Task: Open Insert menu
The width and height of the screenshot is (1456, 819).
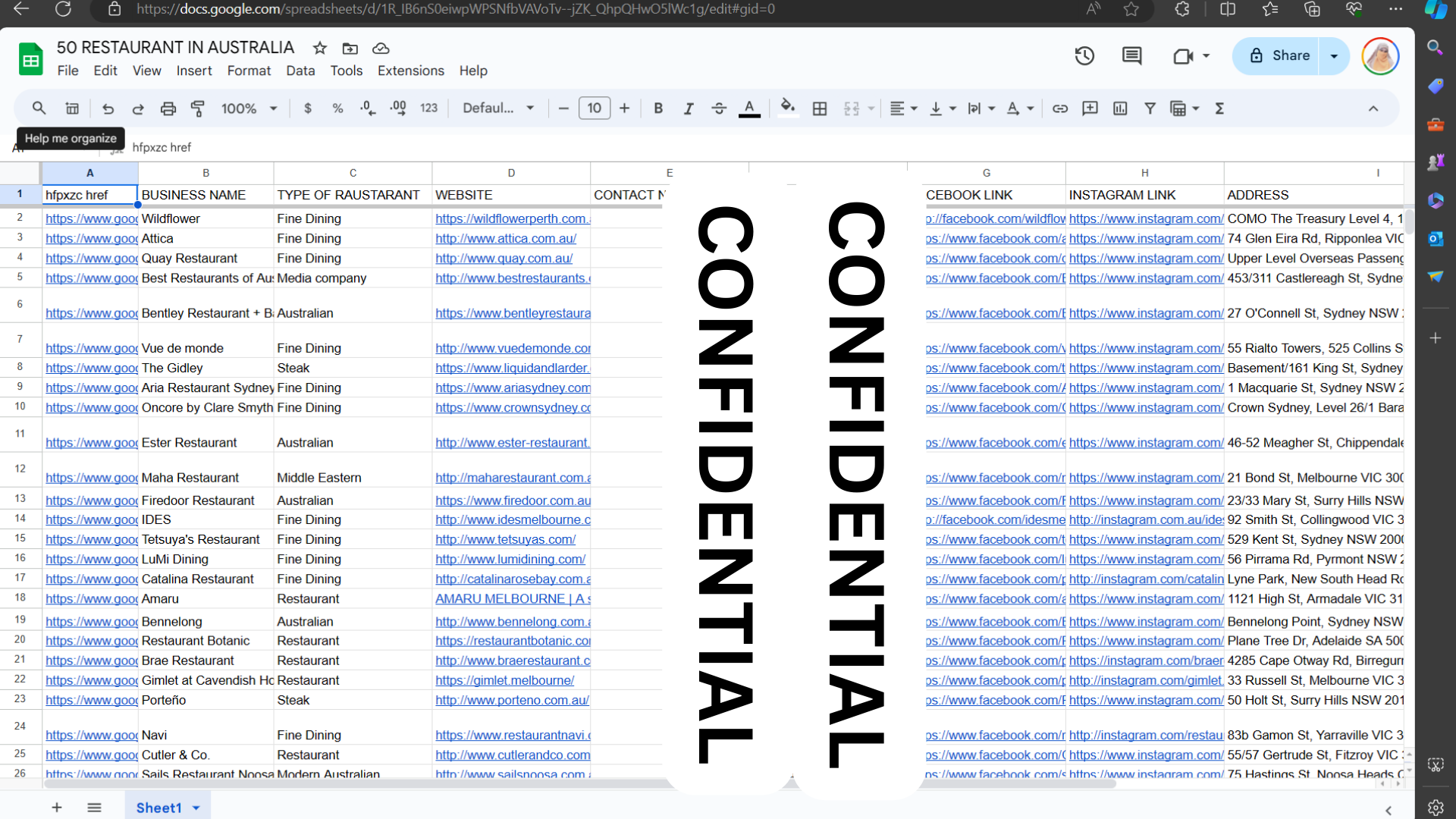Action: click(x=194, y=71)
